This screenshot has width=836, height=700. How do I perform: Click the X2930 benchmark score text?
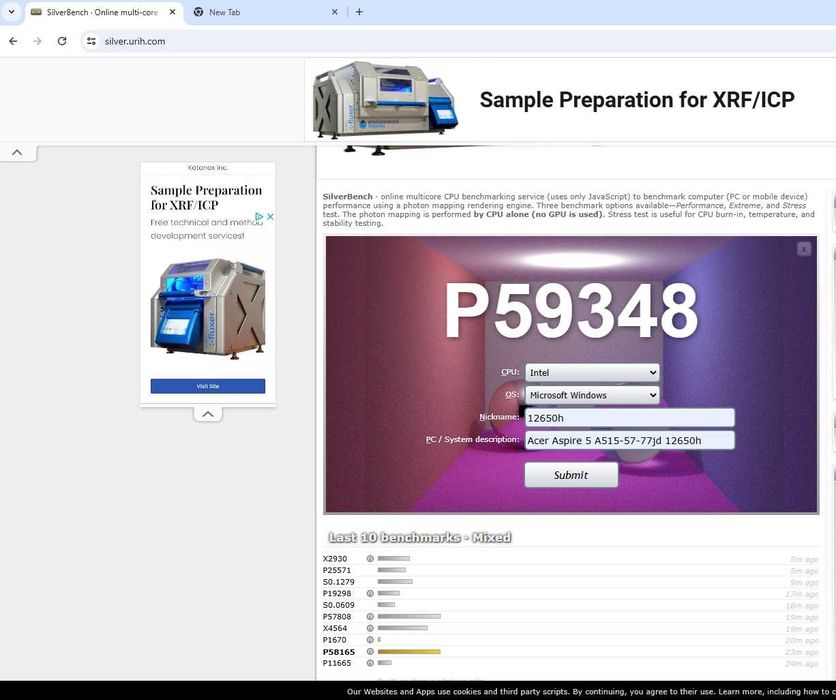tap(335, 559)
